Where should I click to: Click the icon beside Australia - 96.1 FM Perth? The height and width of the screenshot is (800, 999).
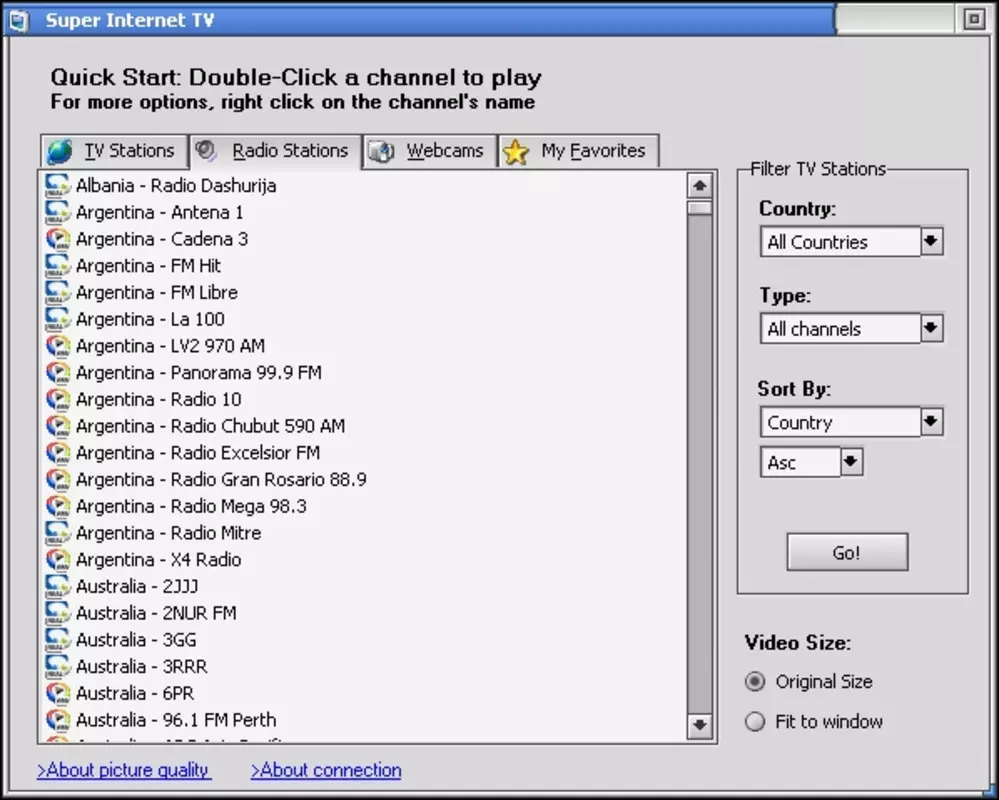(57, 720)
